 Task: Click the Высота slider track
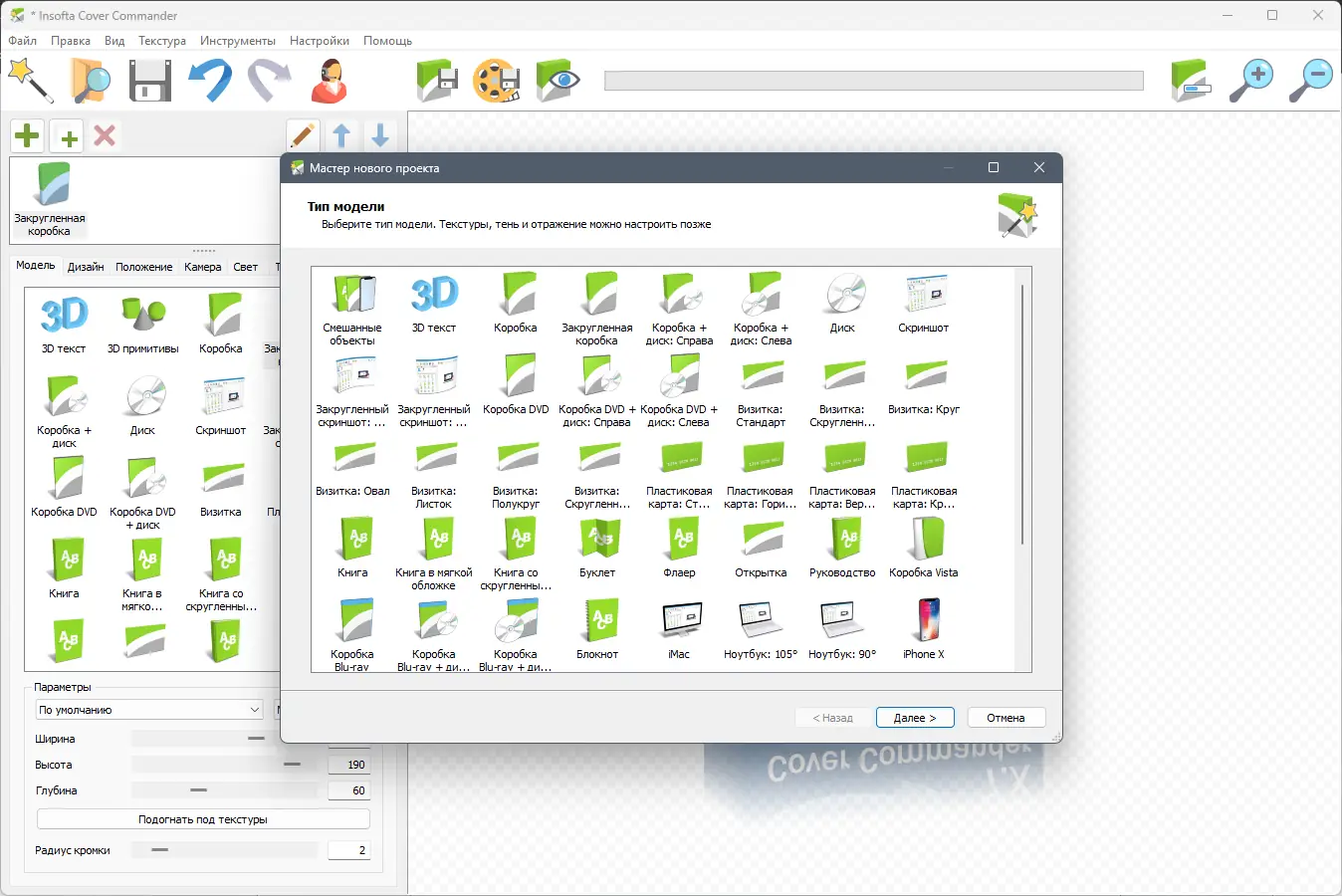(x=224, y=765)
